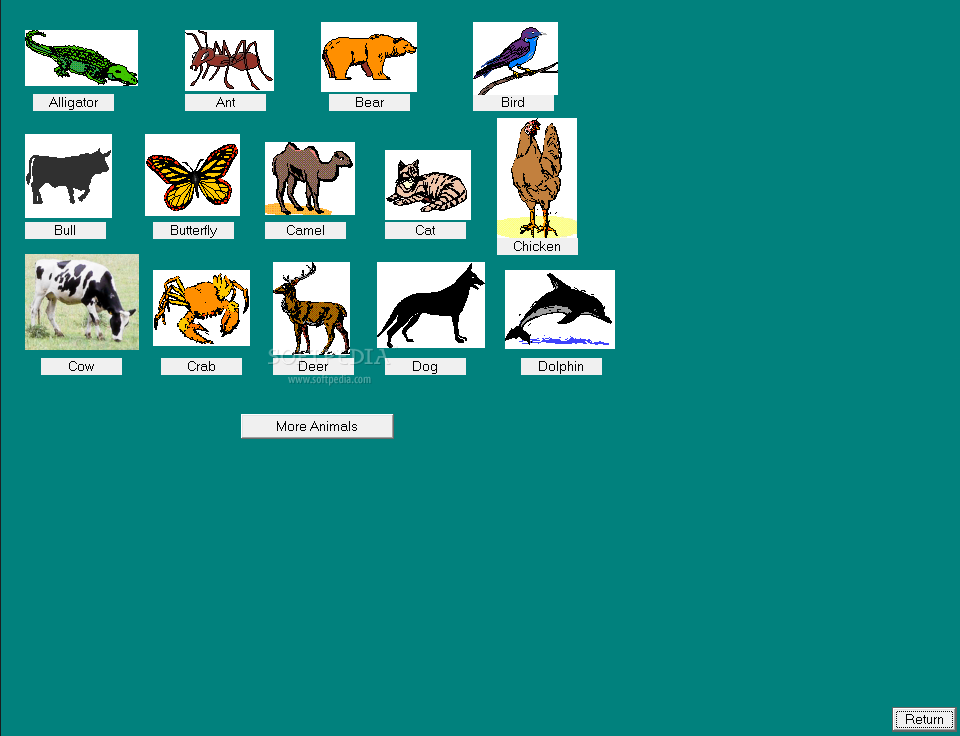The width and height of the screenshot is (960, 736).
Task: Click the Cat label button
Action: pyautogui.click(x=426, y=230)
